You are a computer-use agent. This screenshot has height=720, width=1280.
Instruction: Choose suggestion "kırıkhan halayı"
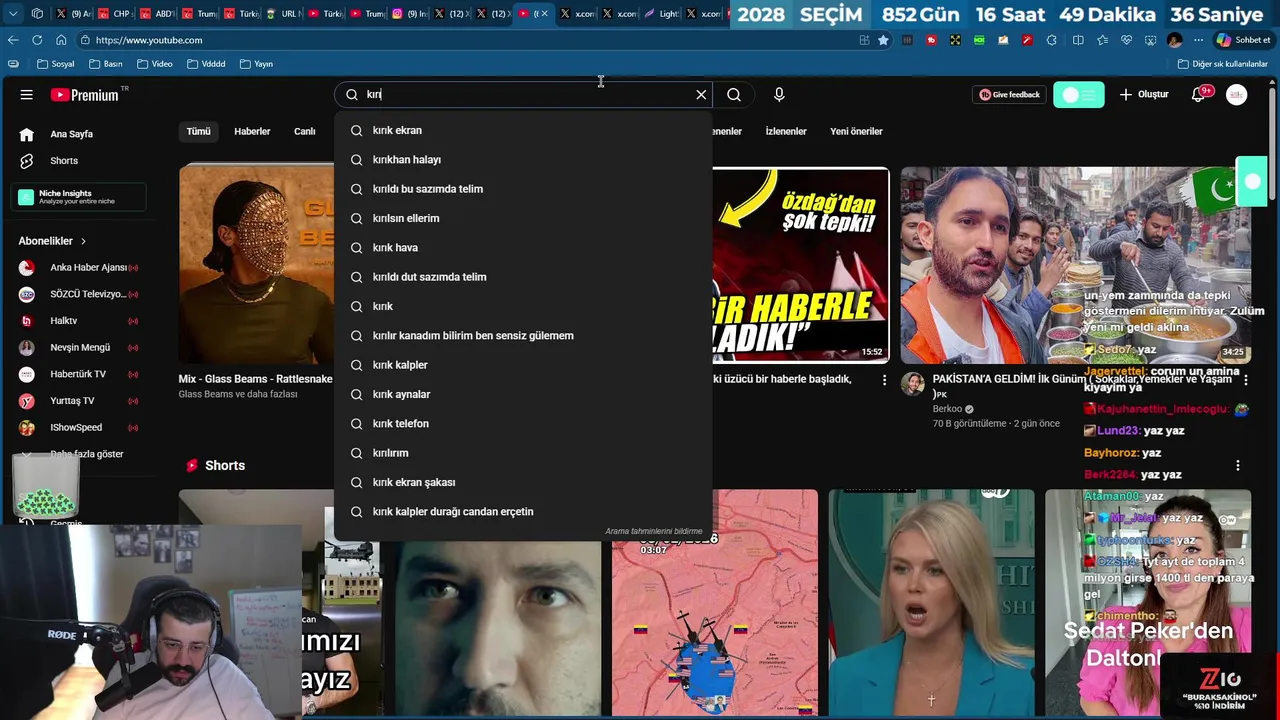click(523, 160)
